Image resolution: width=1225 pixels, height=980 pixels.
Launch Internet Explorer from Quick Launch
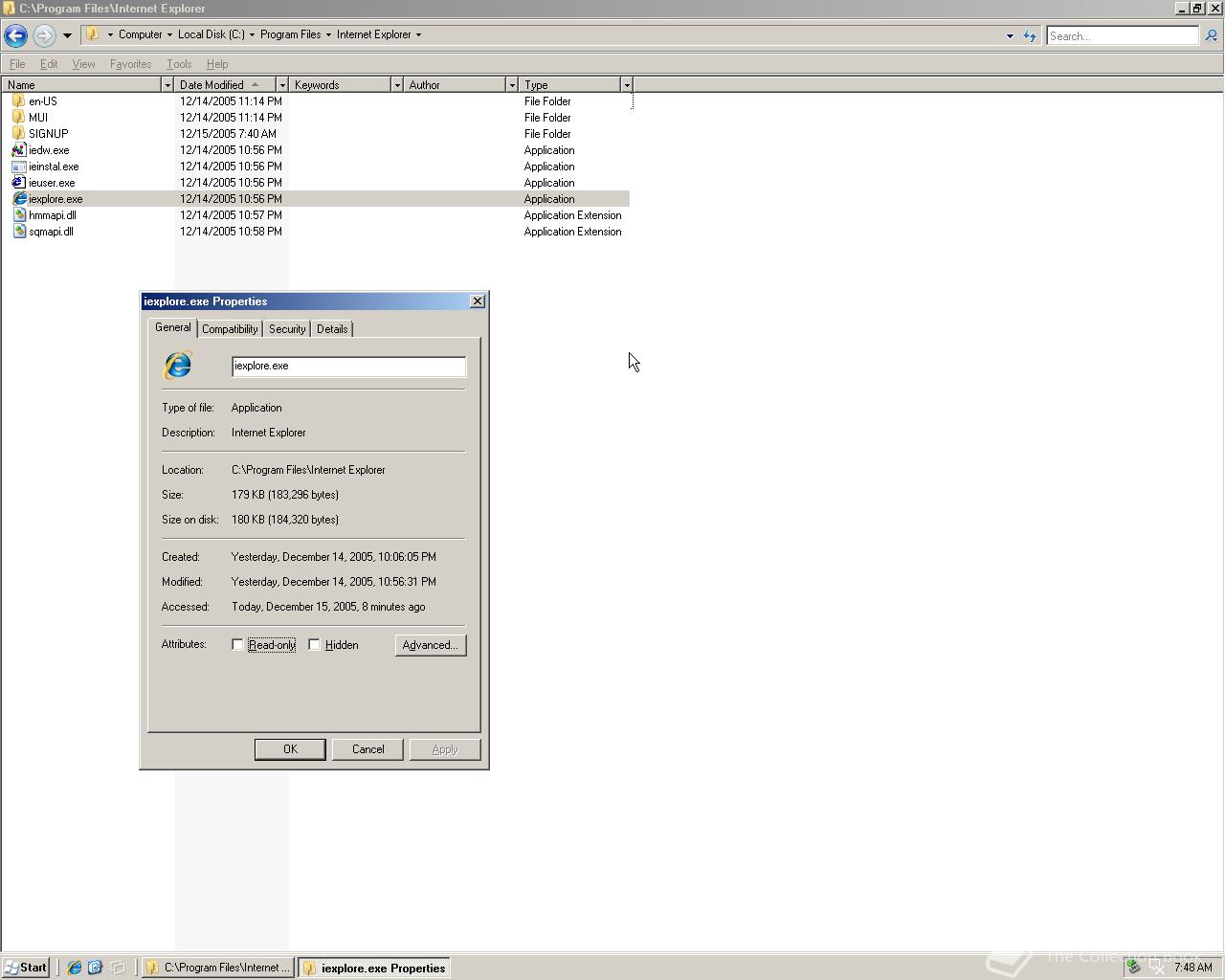75,968
